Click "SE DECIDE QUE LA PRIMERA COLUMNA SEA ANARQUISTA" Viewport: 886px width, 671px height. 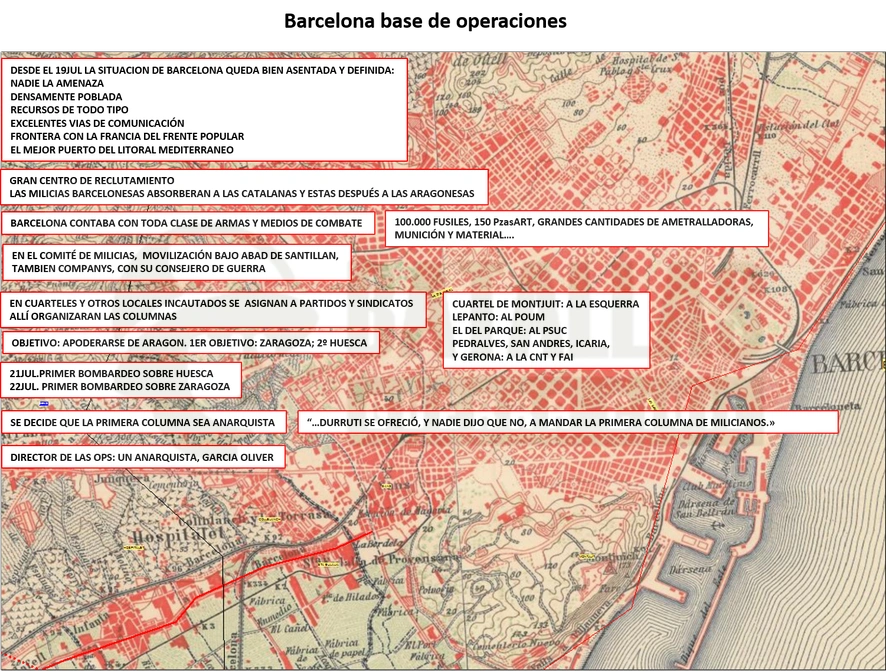[x=144, y=422]
